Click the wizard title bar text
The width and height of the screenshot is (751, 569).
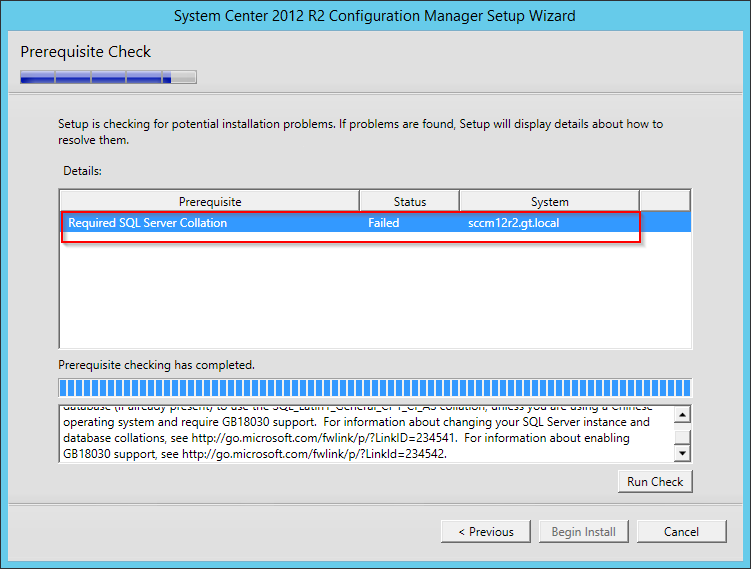[375, 16]
